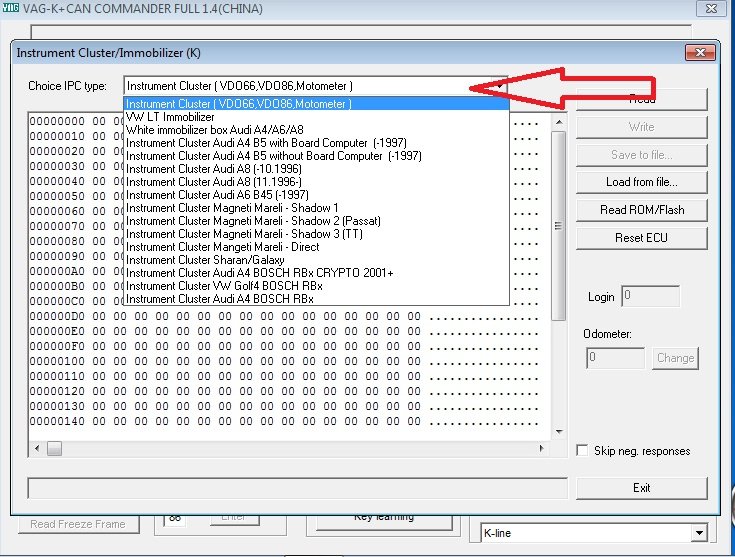This screenshot has width=735, height=557.
Task: Pick Instrument Cluster Audi A6 B45 (-1997)
Action: [212, 195]
